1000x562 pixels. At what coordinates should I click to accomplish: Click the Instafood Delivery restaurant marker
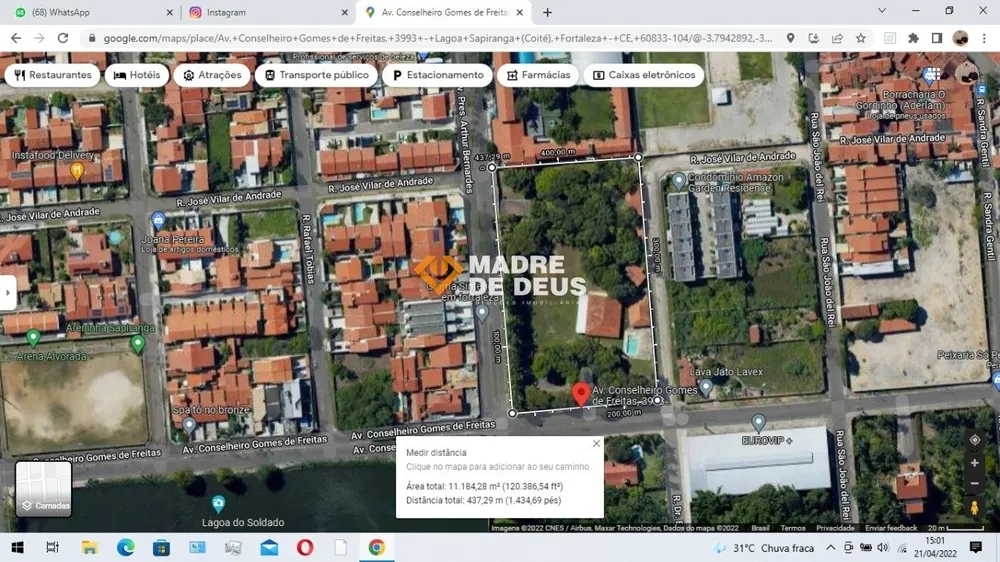pos(77,170)
